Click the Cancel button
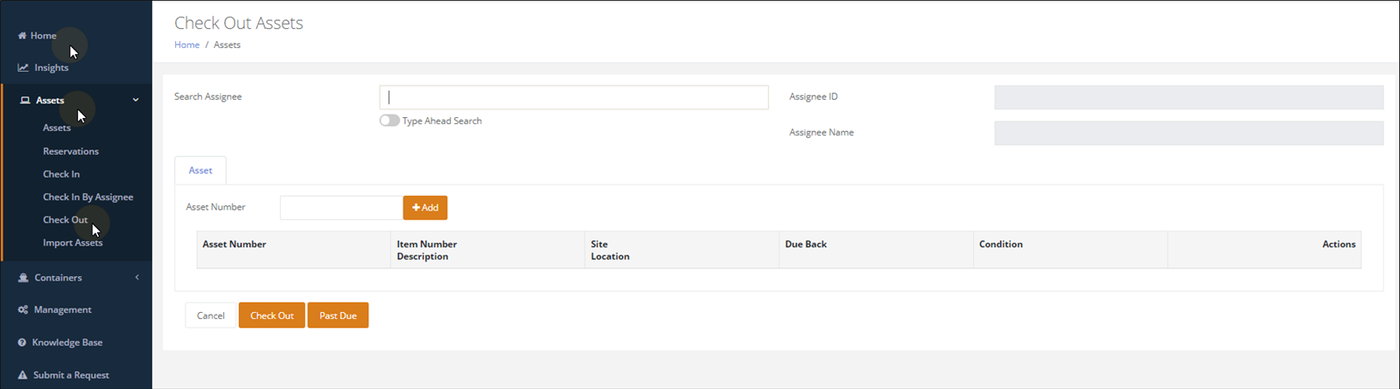1400x389 pixels. [x=211, y=315]
